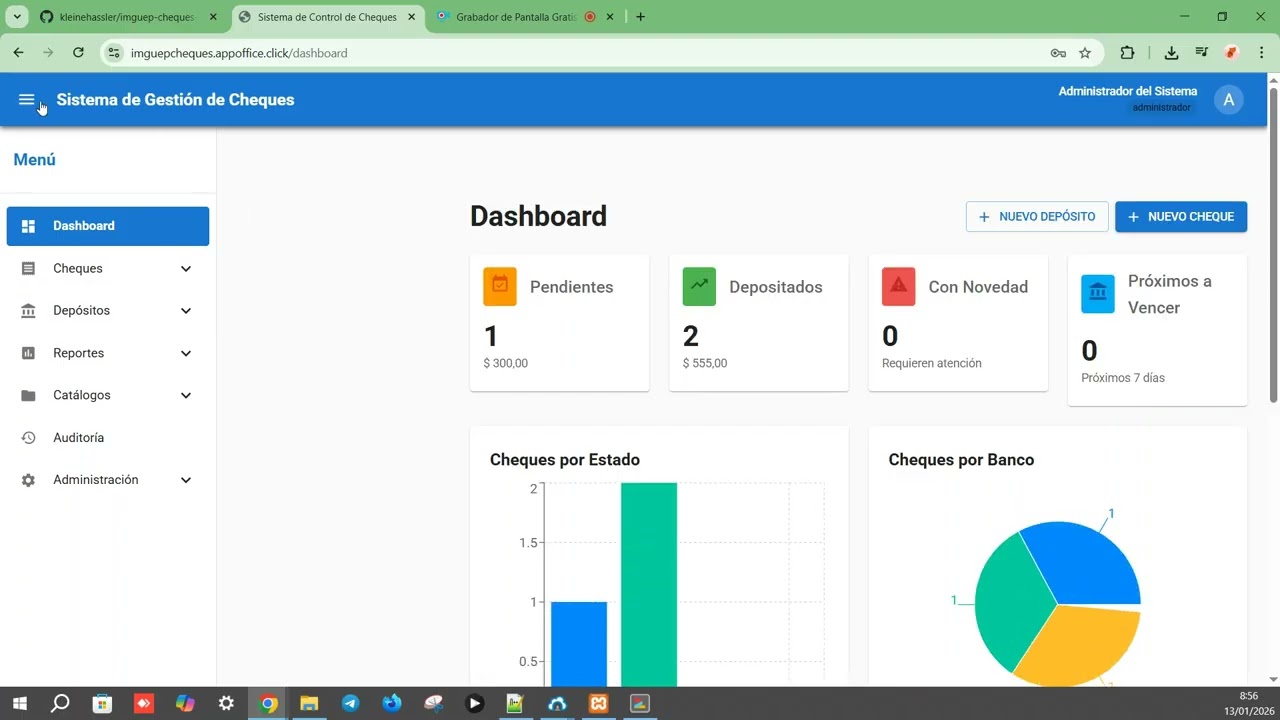Open Chrome's three-dot menu
The width and height of the screenshot is (1280, 720).
tap(1261, 53)
